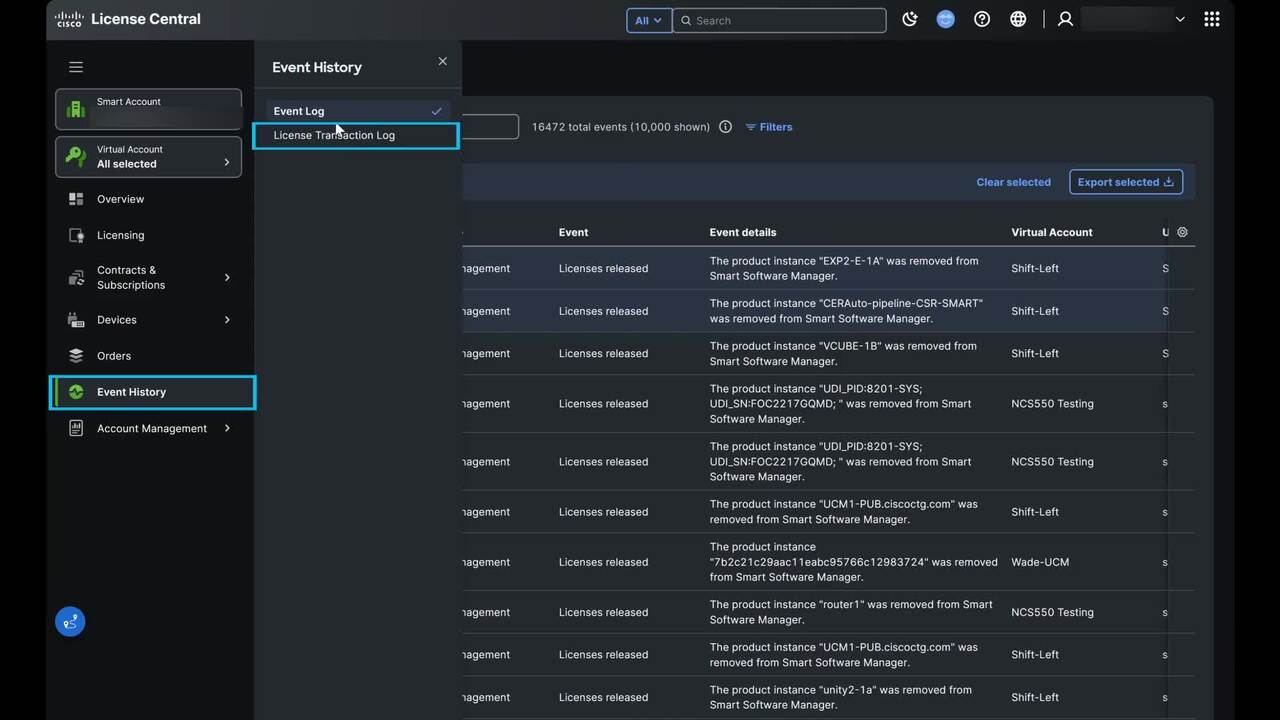Toggle dark mode moon icon
This screenshot has width=1280, height=720.
(909, 19)
